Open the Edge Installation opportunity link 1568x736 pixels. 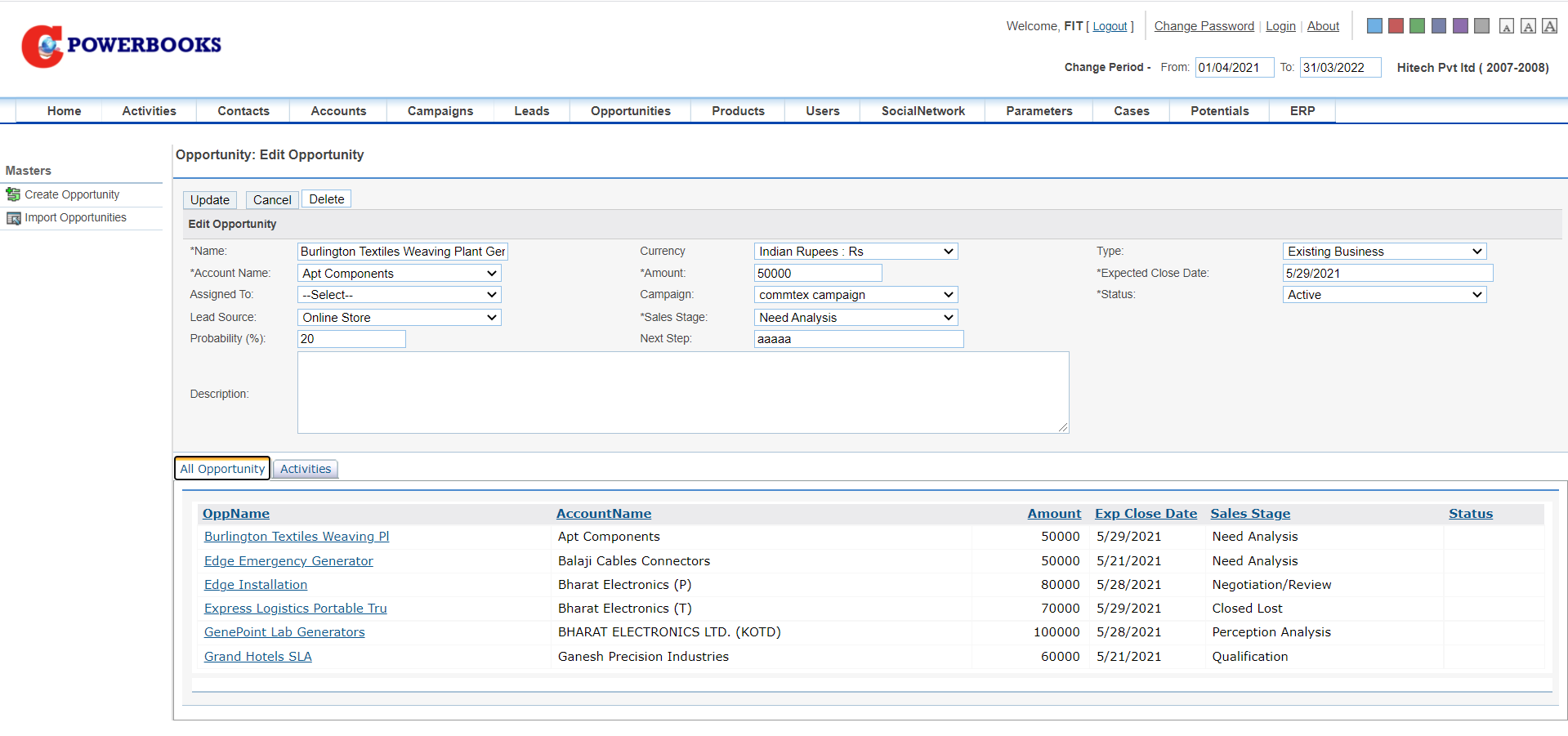(256, 585)
